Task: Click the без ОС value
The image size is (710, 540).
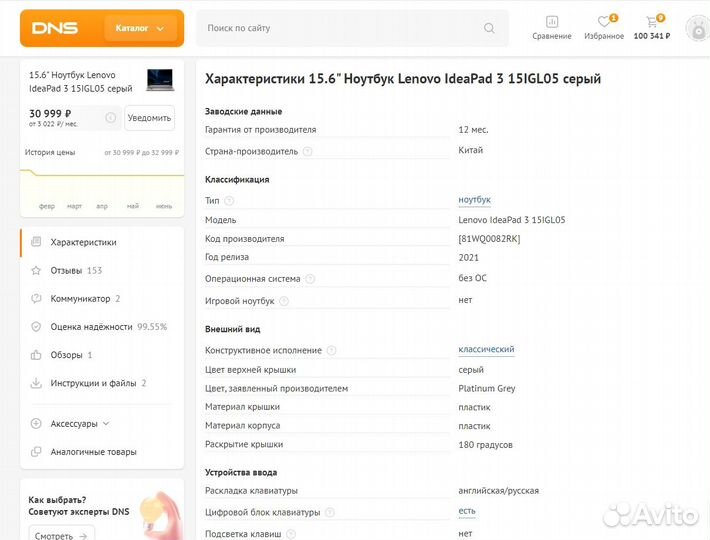Action: 472,278
